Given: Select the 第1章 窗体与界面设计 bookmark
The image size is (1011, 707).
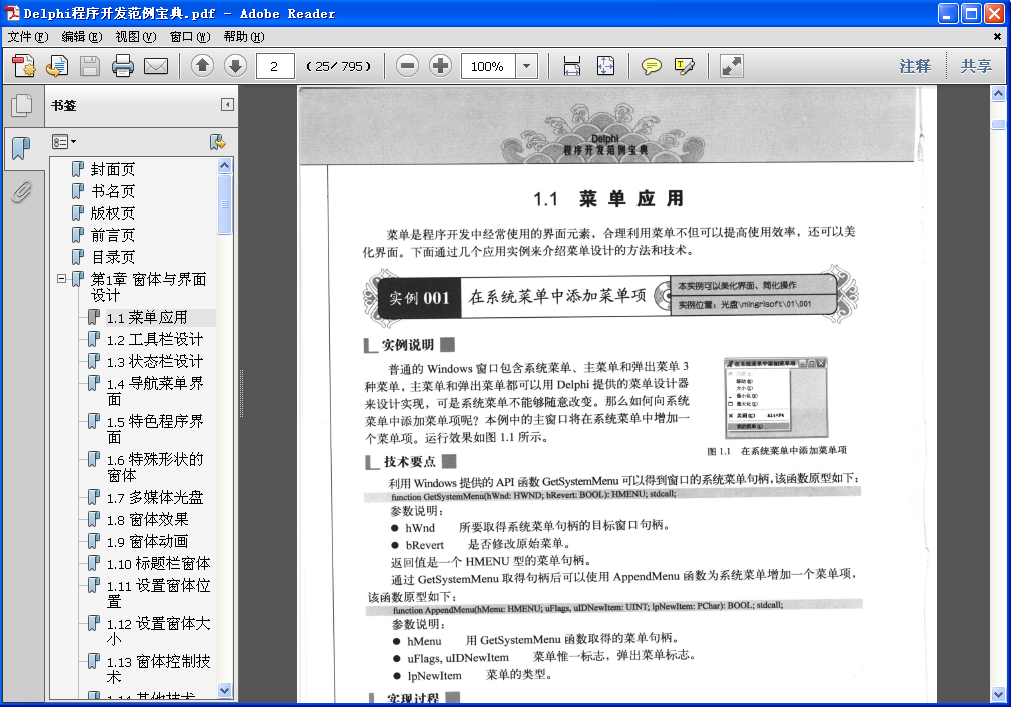Looking at the screenshot, I should [x=149, y=287].
